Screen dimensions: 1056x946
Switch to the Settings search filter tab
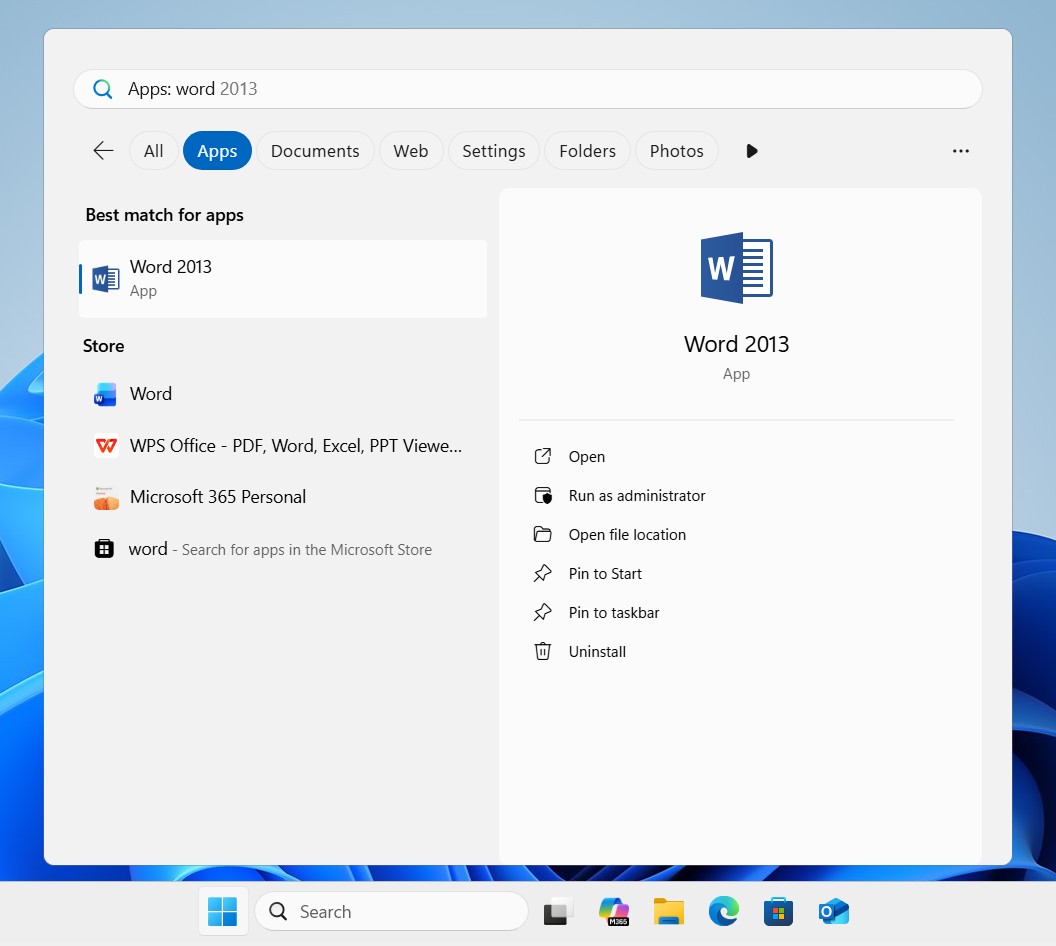click(x=493, y=151)
